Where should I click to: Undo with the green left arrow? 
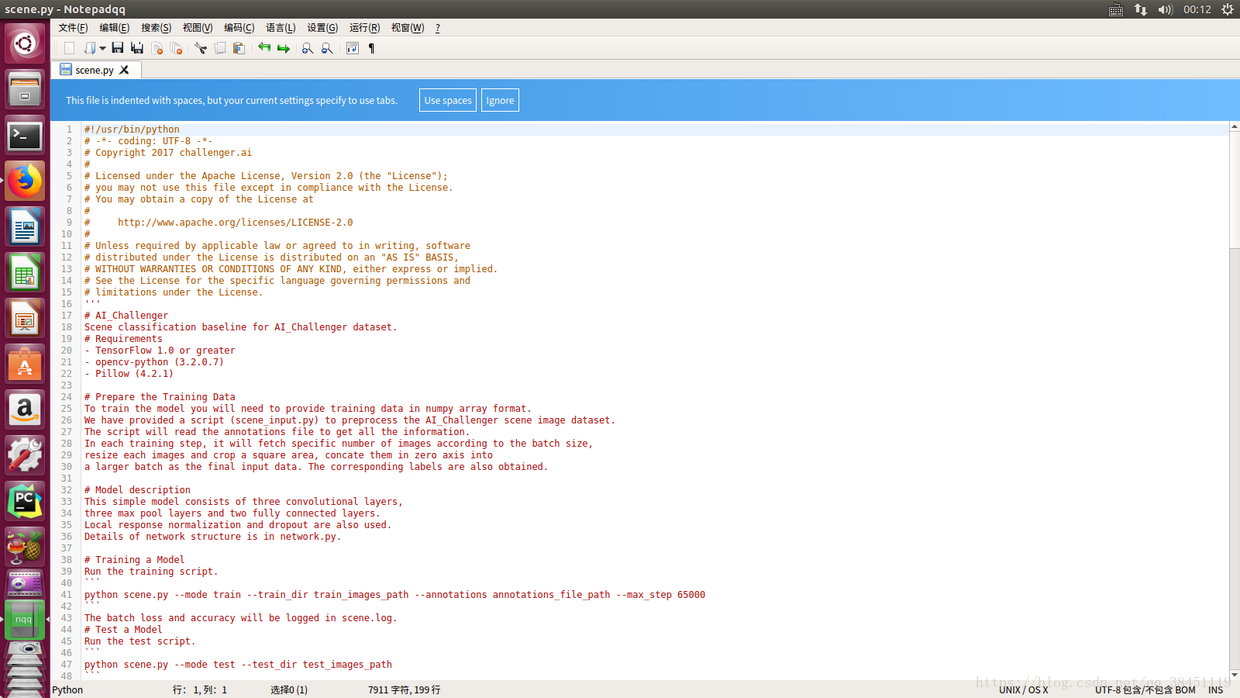264,48
